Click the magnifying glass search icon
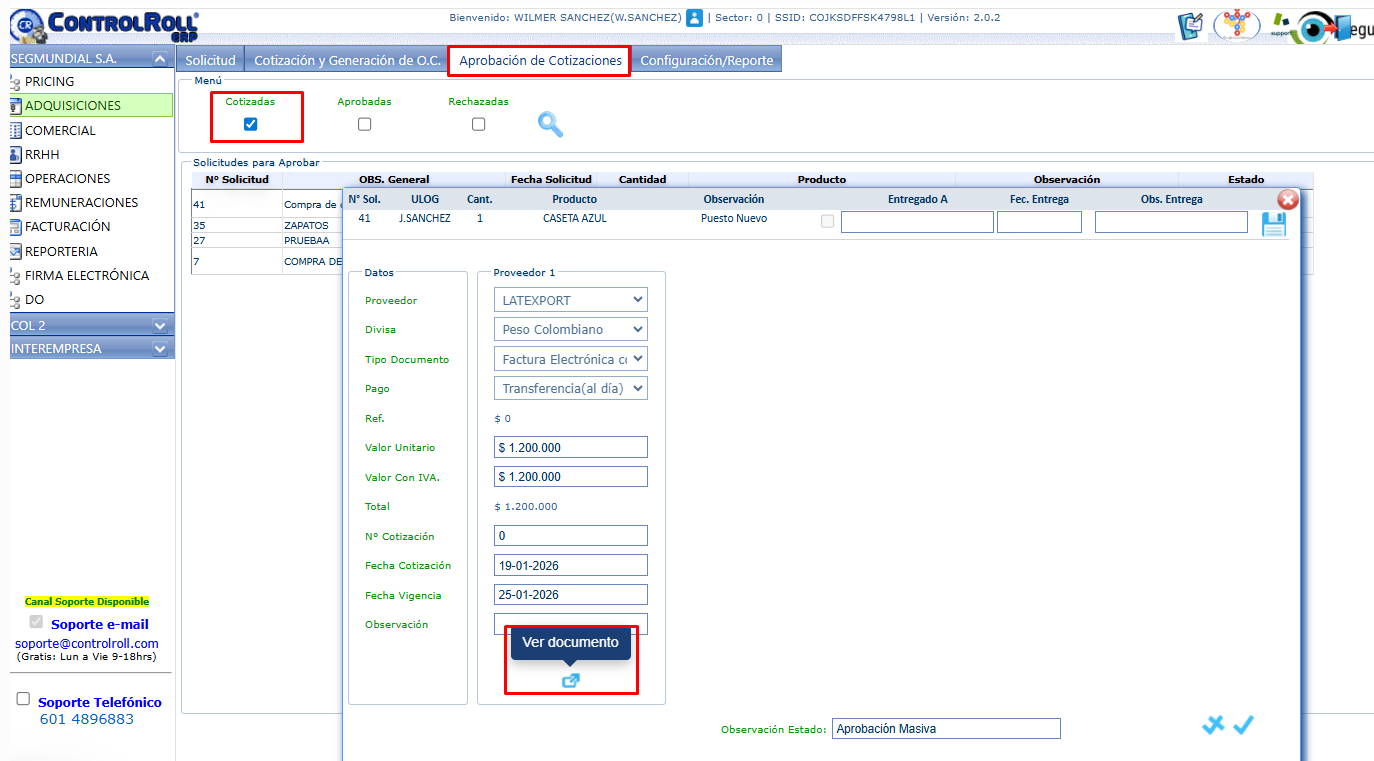 pyautogui.click(x=550, y=124)
